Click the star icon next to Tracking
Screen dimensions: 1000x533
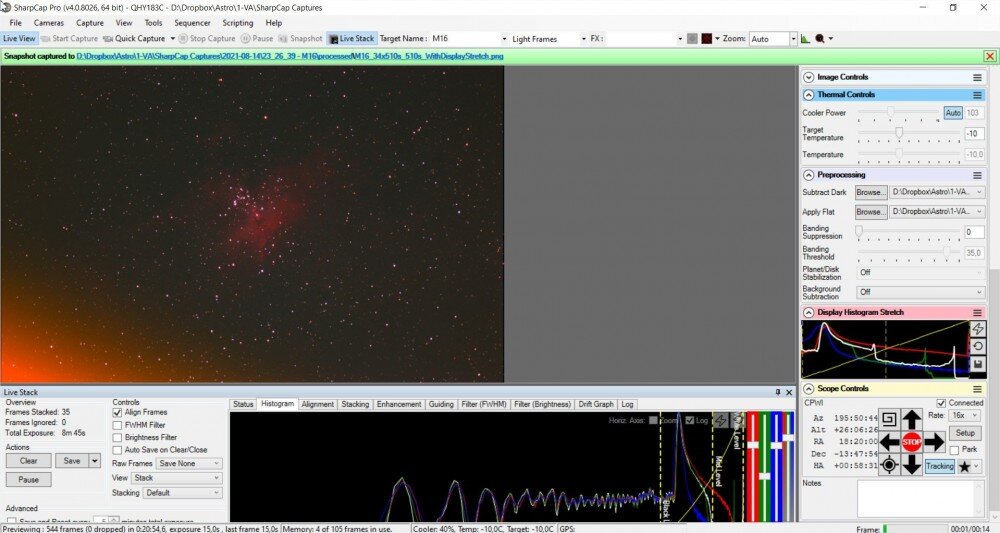point(964,467)
